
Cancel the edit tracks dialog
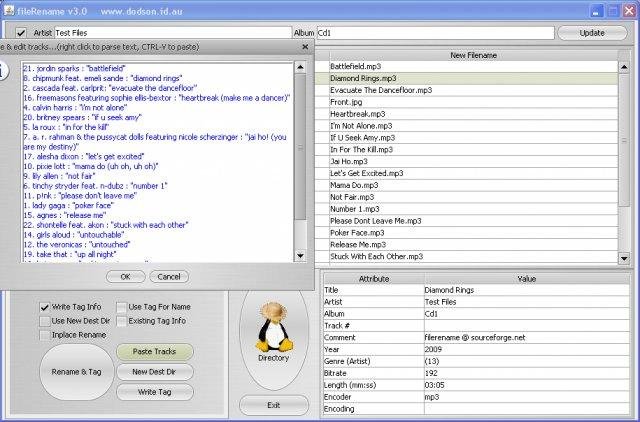tap(168, 276)
